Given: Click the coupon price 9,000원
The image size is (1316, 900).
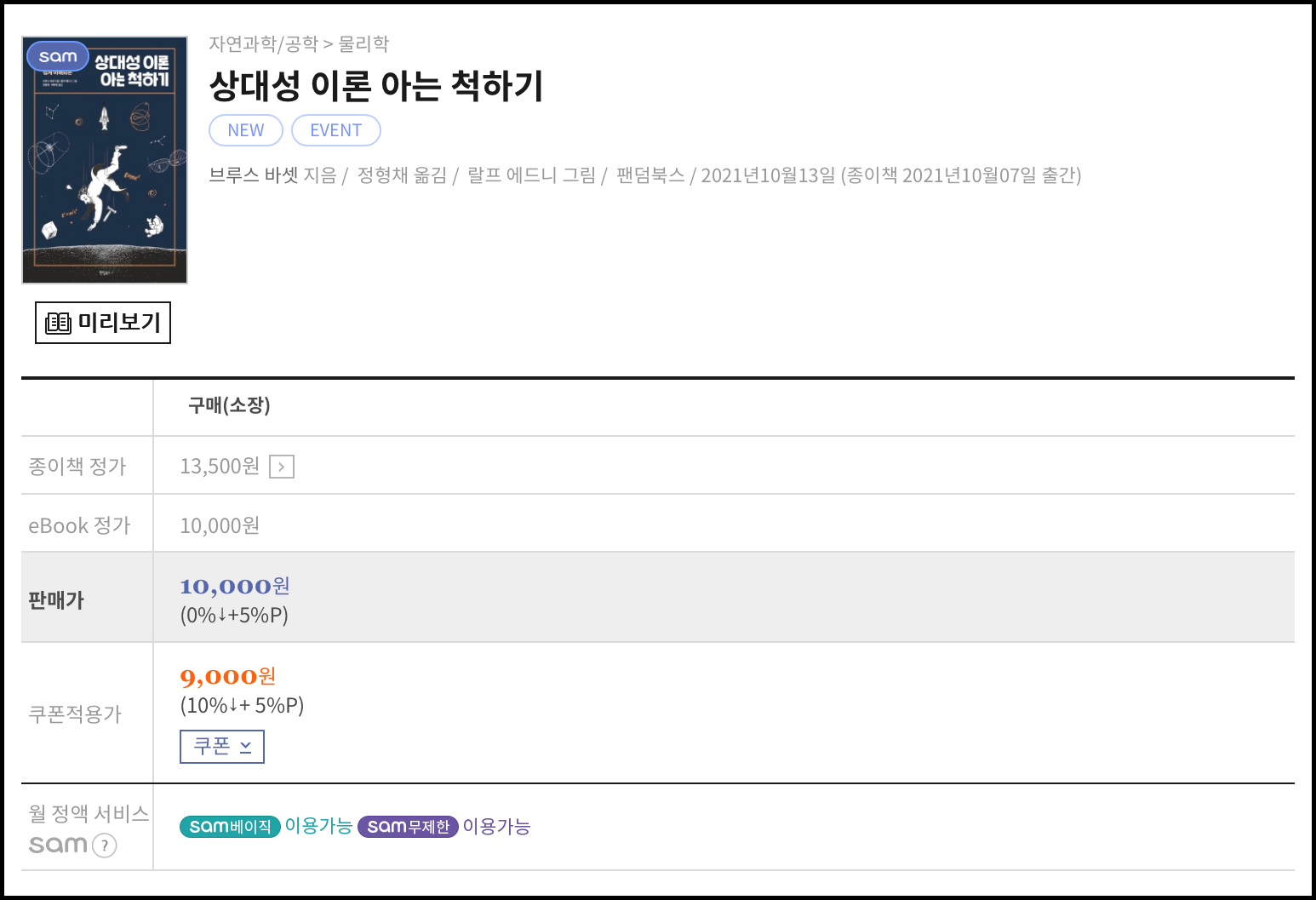Looking at the screenshot, I should (x=228, y=676).
